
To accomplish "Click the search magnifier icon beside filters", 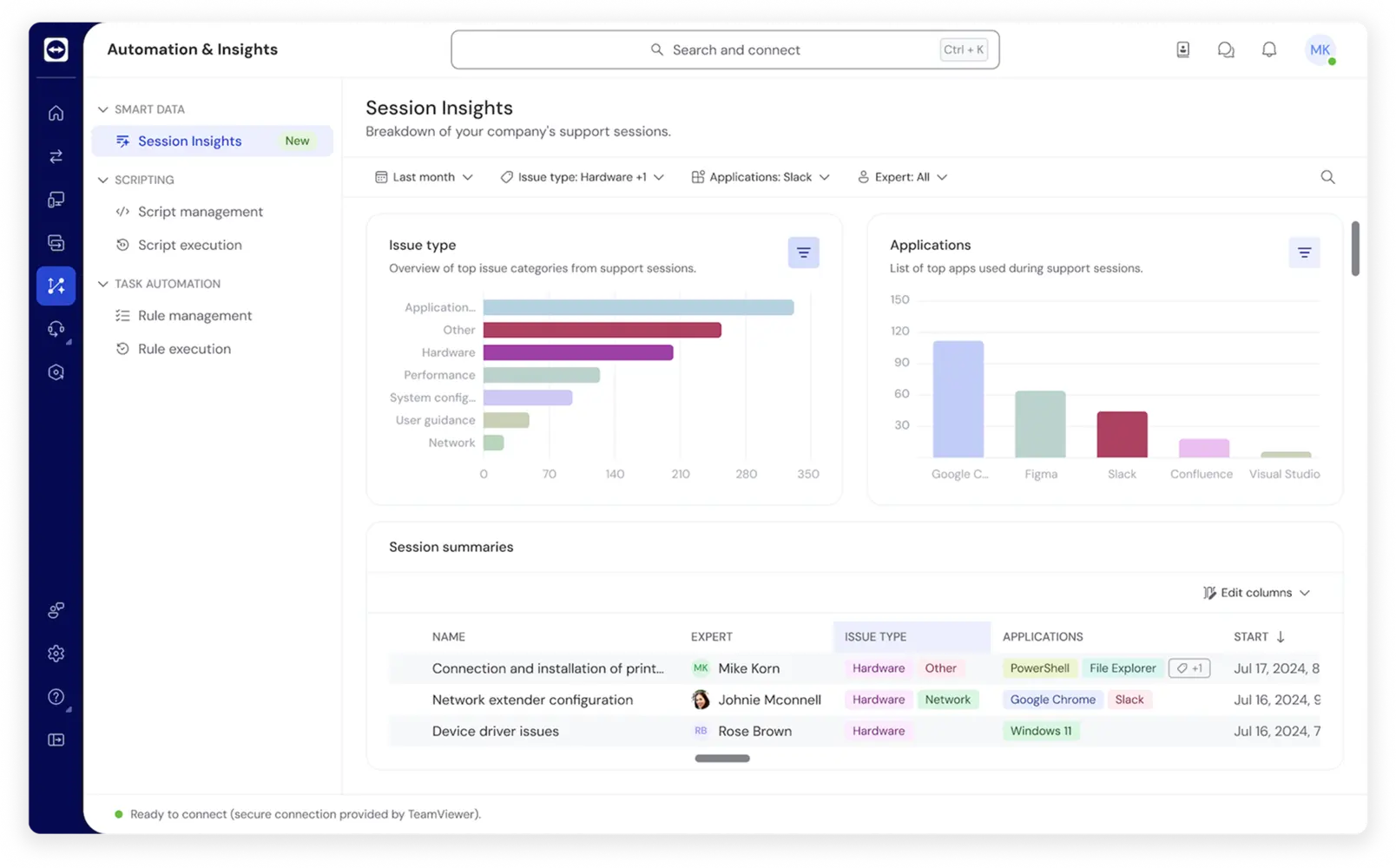I will (1327, 177).
